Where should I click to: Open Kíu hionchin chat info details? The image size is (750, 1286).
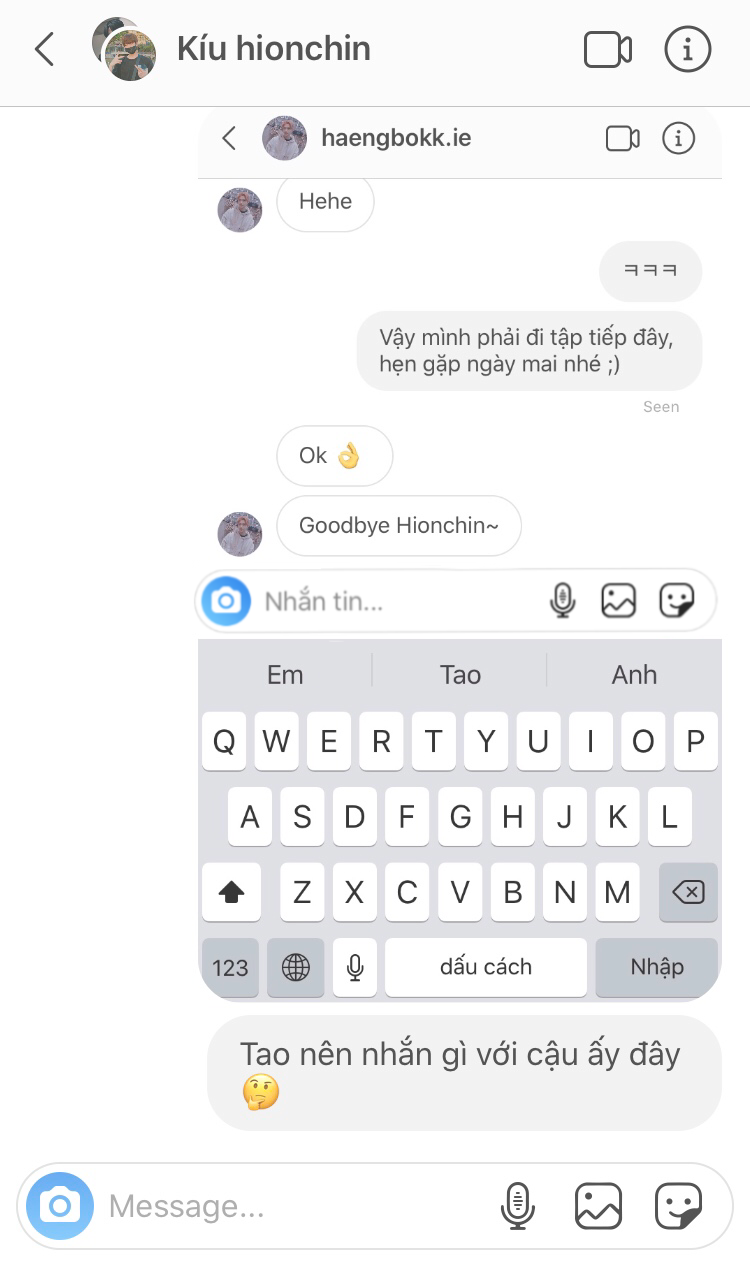(x=688, y=50)
